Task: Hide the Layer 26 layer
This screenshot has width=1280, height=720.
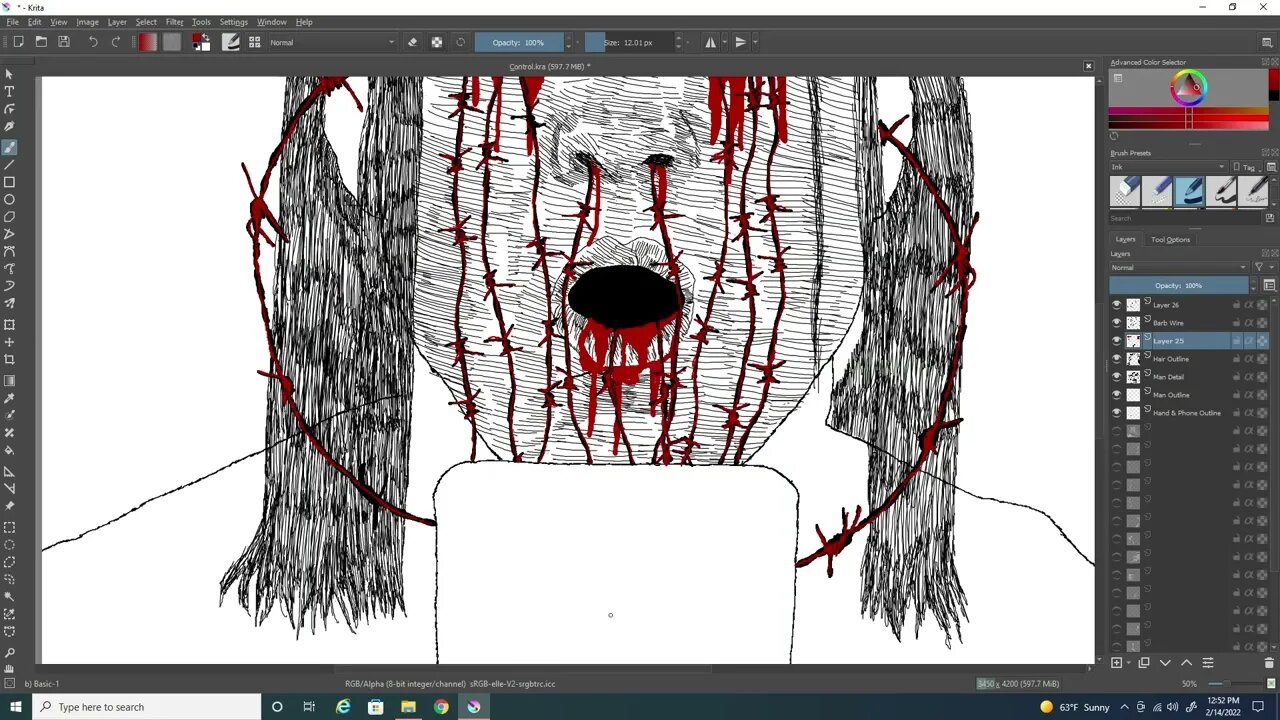Action: coord(1117,305)
